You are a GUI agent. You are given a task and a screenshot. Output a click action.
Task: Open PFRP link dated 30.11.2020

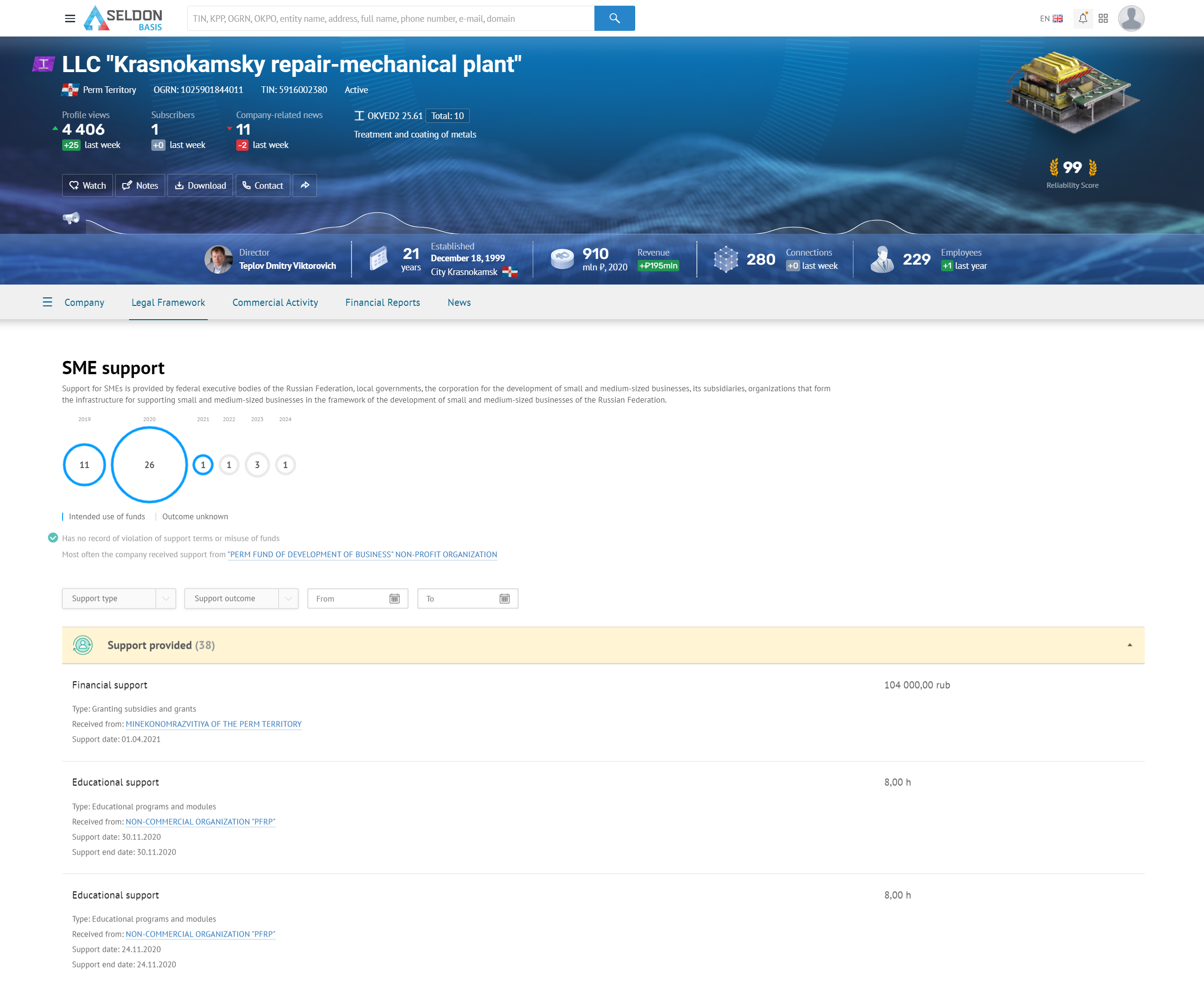200,821
